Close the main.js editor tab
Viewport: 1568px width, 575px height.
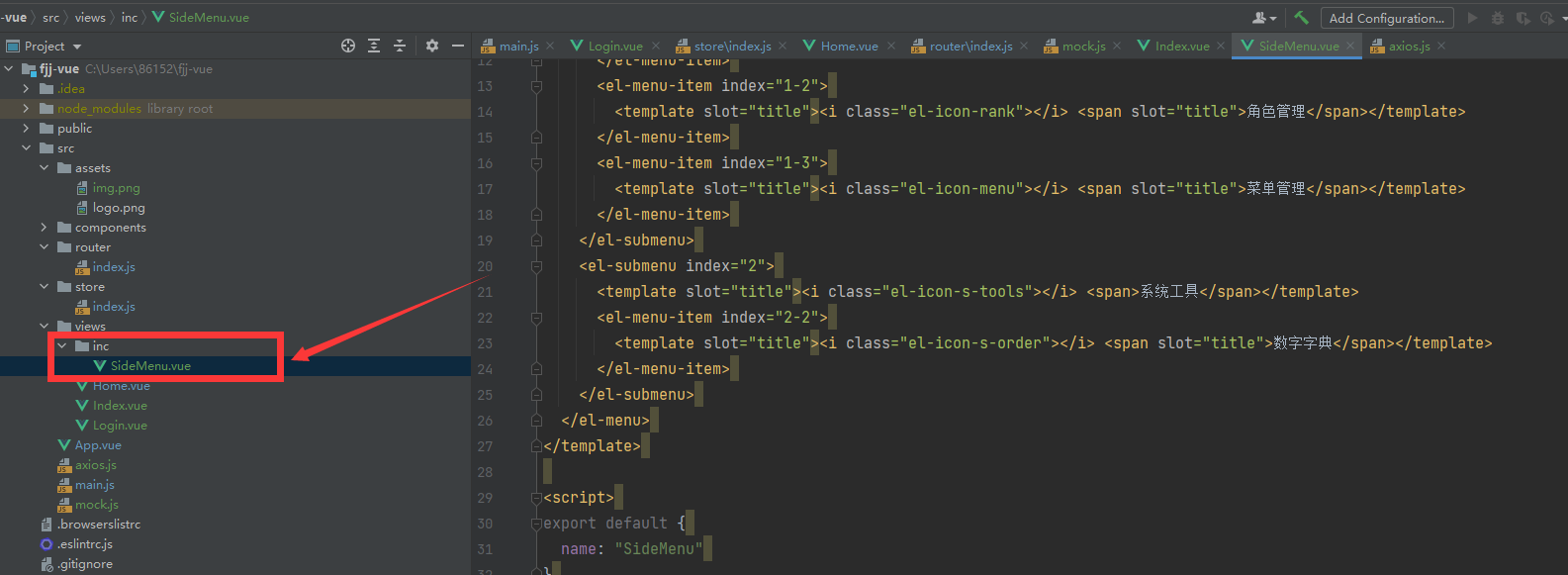pos(550,46)
